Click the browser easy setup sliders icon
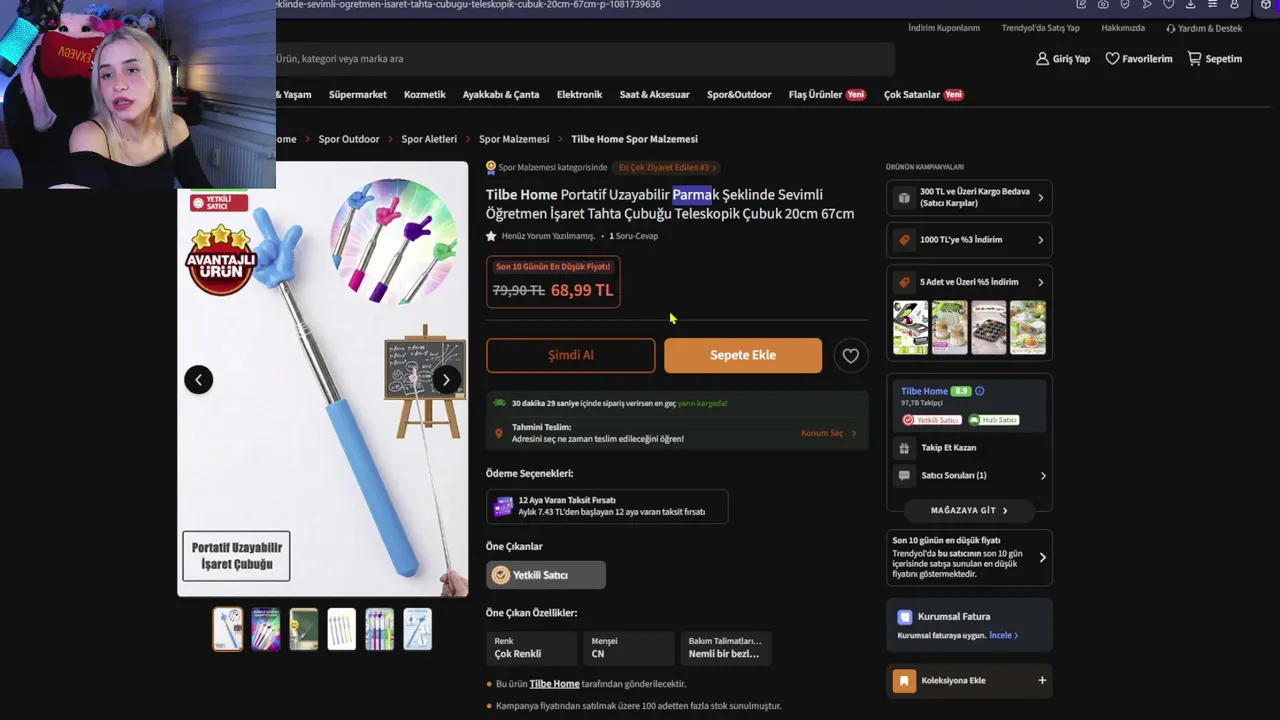 click(x=1212, y=5)
